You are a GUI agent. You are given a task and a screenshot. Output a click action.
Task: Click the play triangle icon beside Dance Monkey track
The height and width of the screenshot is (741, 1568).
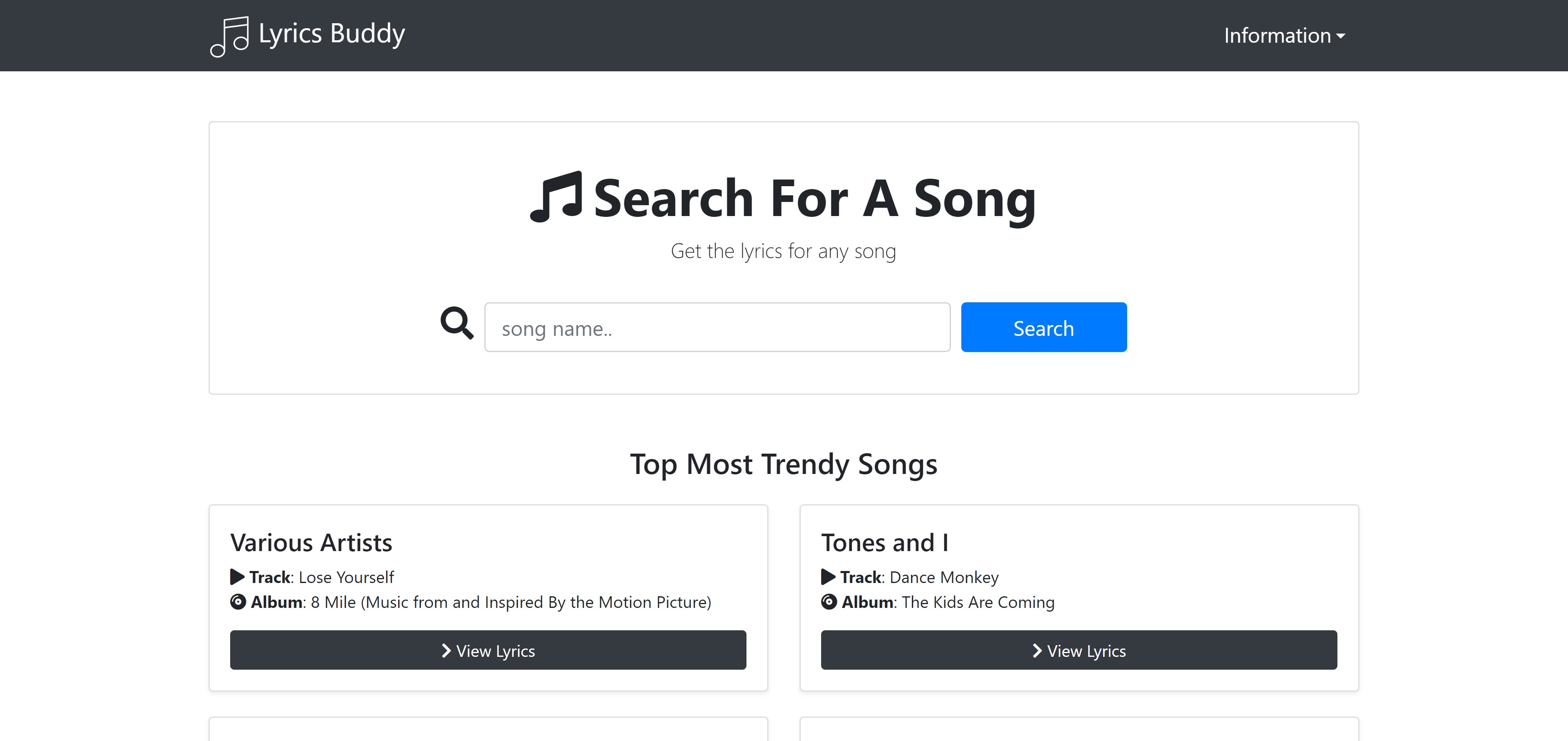click(x=828, y=577)
